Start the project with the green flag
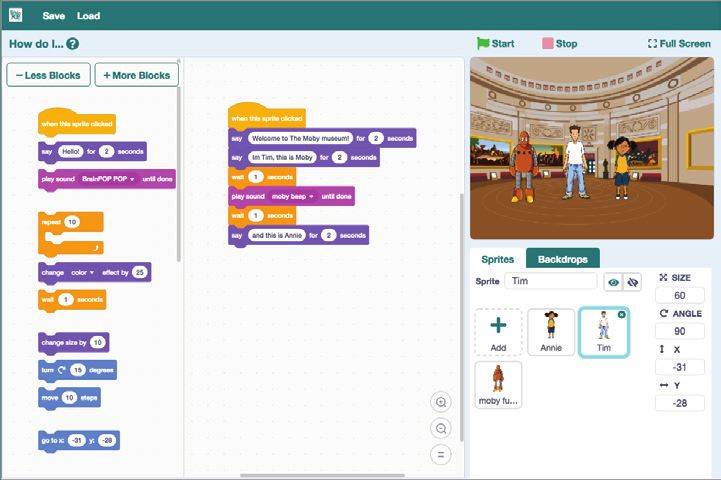This screenshot has height=480, width=721. click(x=496, y=44)
